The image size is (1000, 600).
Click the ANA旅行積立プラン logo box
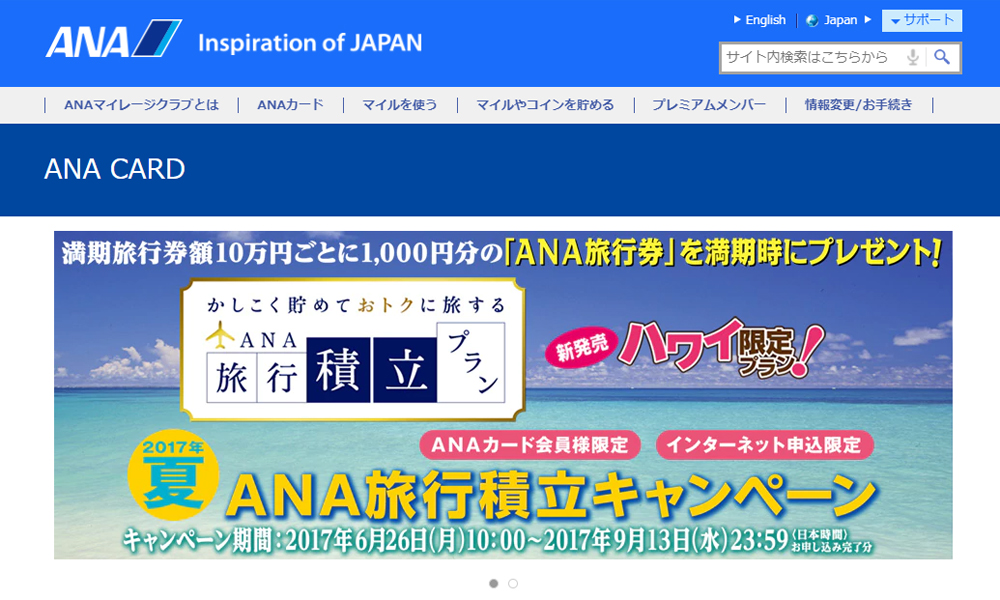pyautogui.click(x=353, y=349)
